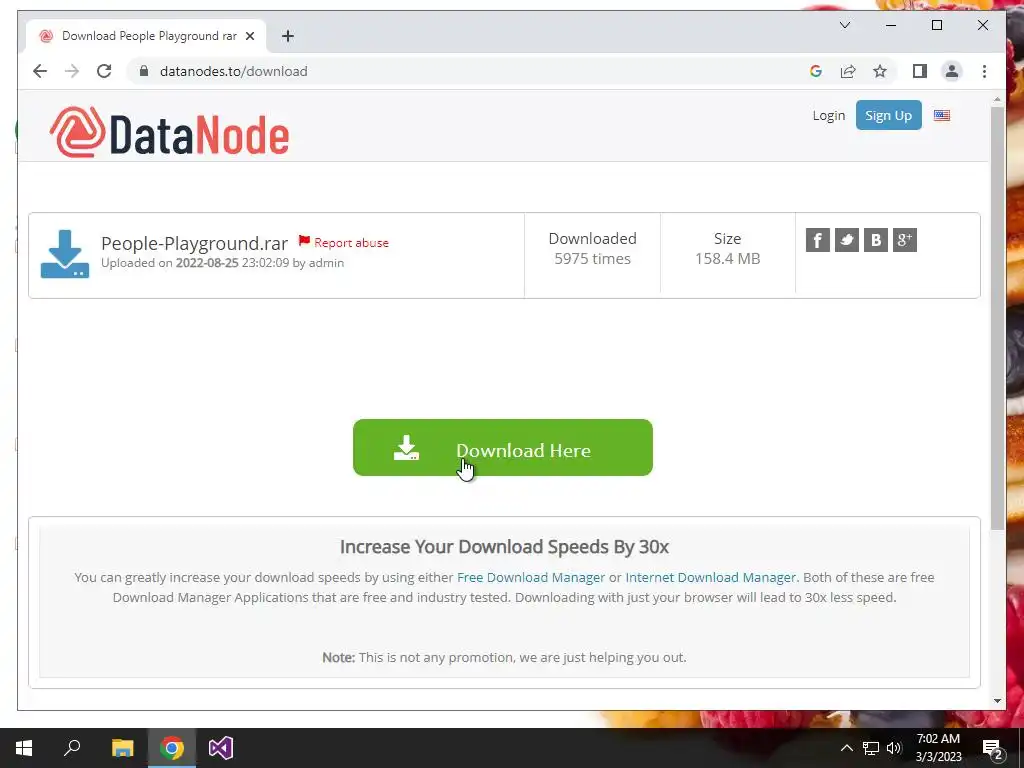
Task: Open Windows taskbar search
Action: pyautogui.click(x=72, y=748)
